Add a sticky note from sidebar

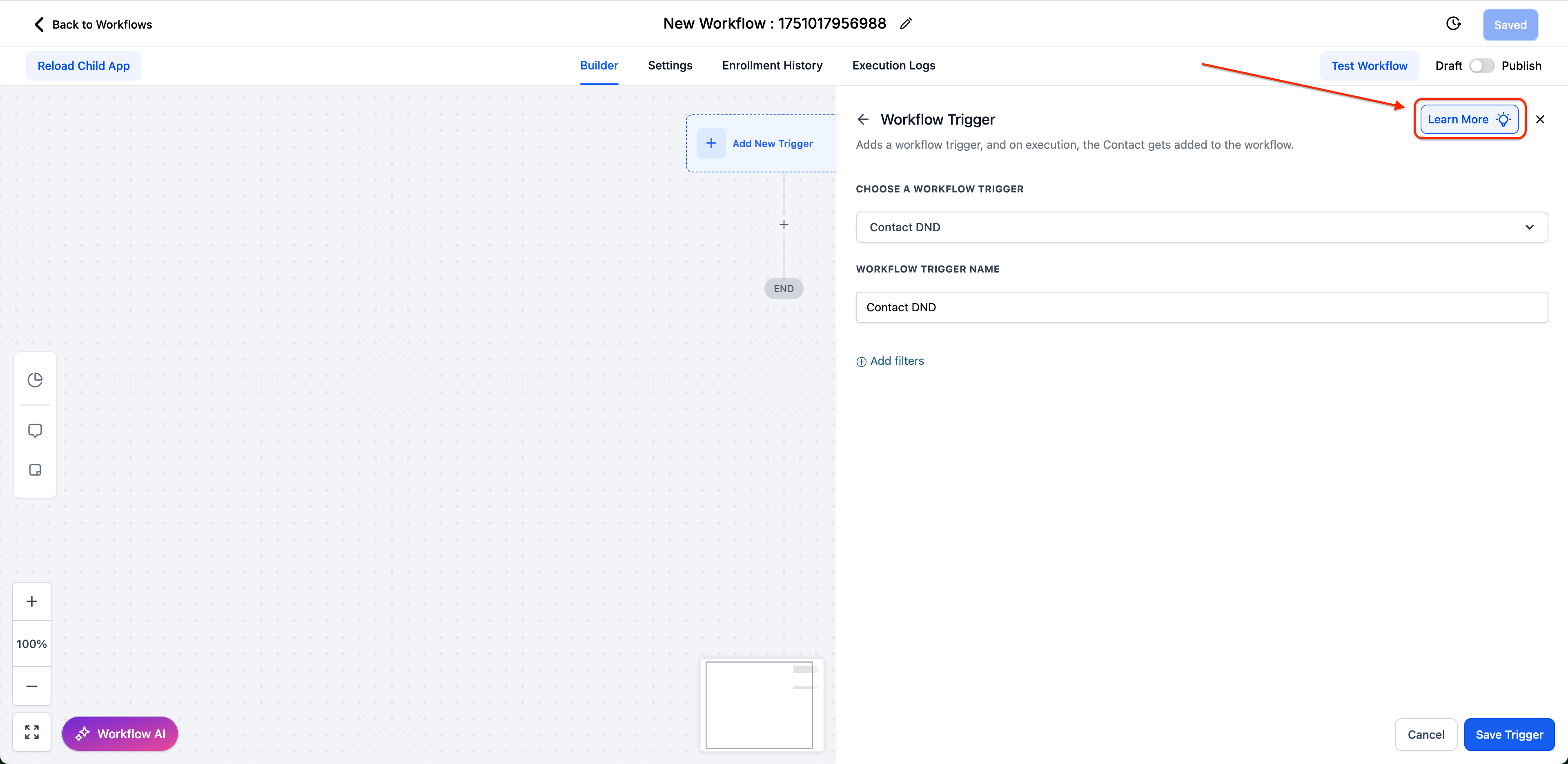(35, 470)
